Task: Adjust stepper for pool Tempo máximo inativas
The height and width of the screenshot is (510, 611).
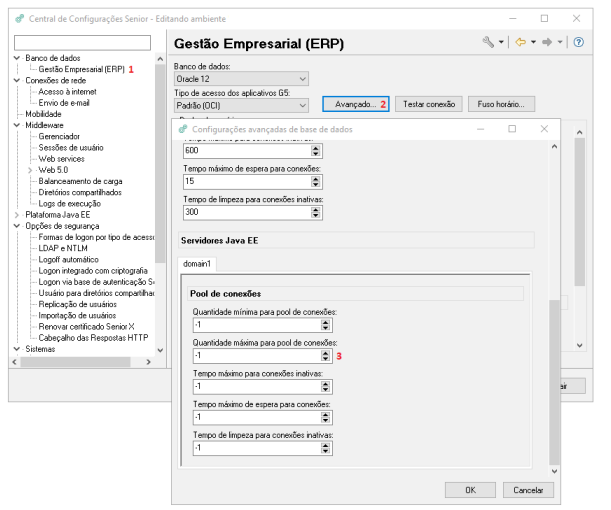Action: pyautogui.click(x=325, y=386)
